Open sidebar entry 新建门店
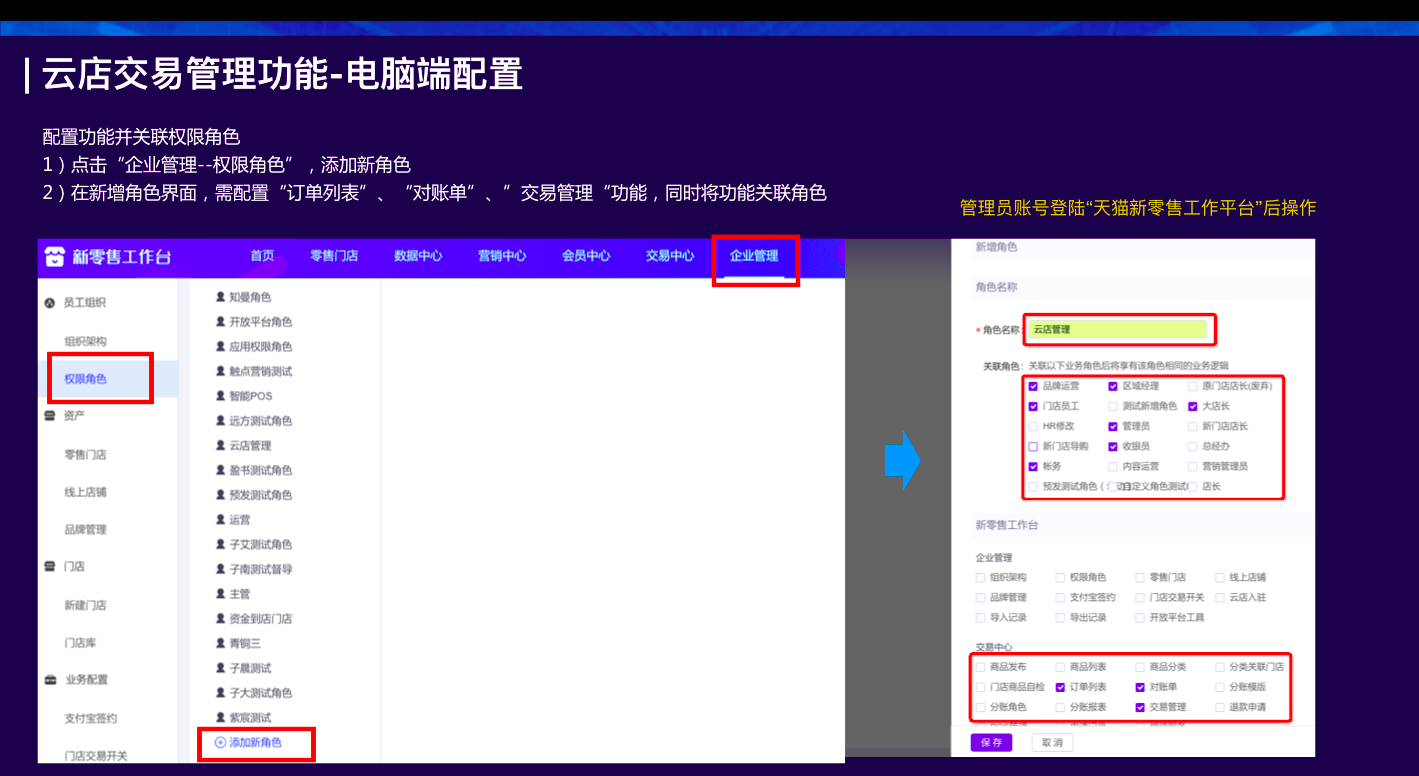The width and height of the screenshot is (1419, 776). [x=86, y=605]
